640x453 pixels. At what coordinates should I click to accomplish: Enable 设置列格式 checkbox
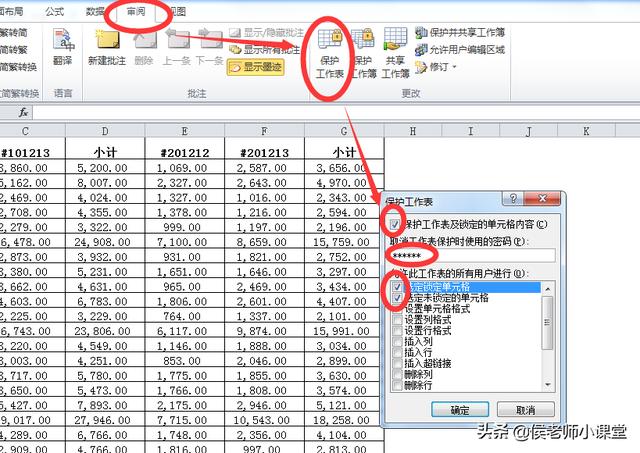pos(397,320)
